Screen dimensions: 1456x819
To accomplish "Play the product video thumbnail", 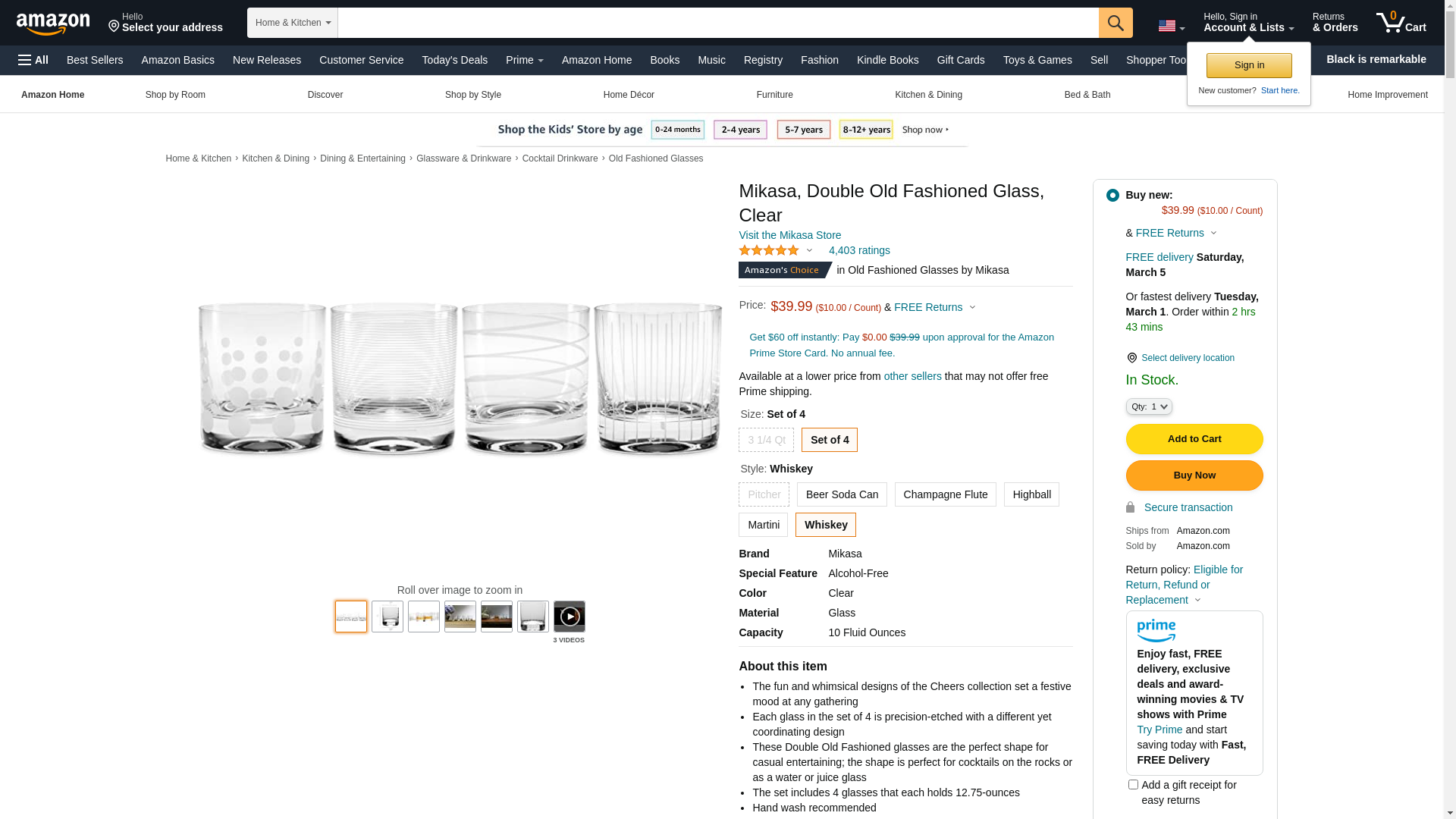I will (570, 617).
